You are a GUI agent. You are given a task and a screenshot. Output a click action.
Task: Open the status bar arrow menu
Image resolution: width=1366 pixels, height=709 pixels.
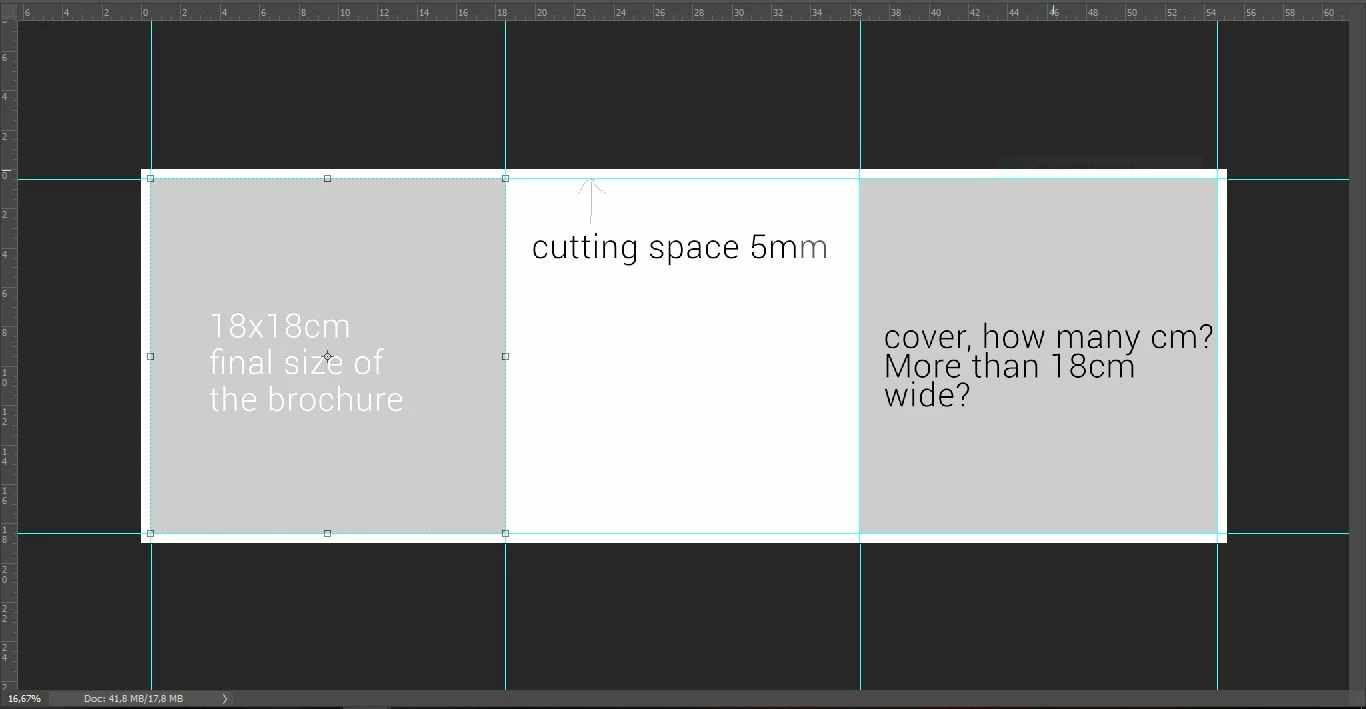point(224,698)
